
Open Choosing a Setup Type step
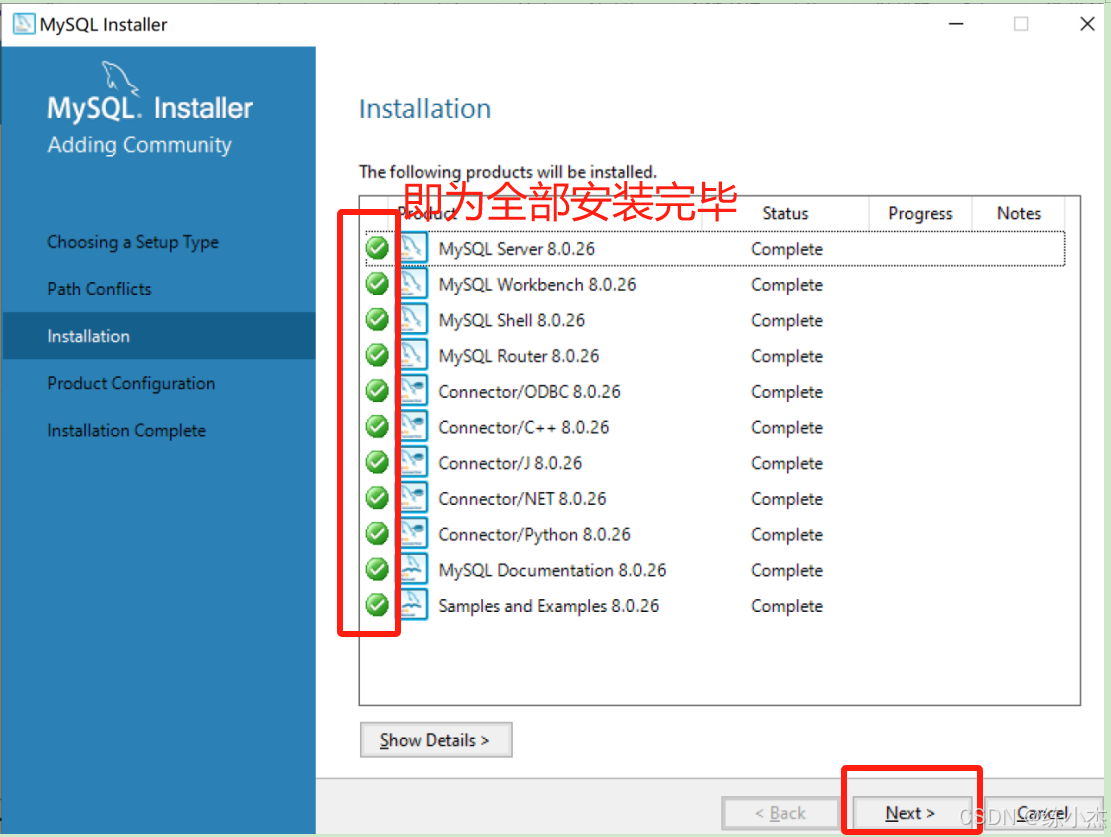(133, 242)
